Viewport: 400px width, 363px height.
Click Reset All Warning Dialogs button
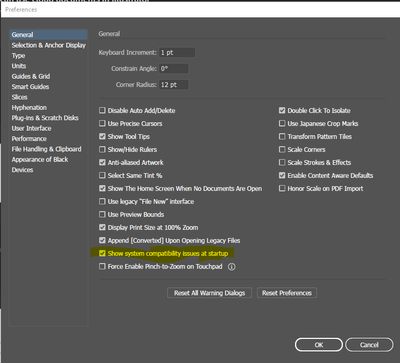(x=209, y=293)
